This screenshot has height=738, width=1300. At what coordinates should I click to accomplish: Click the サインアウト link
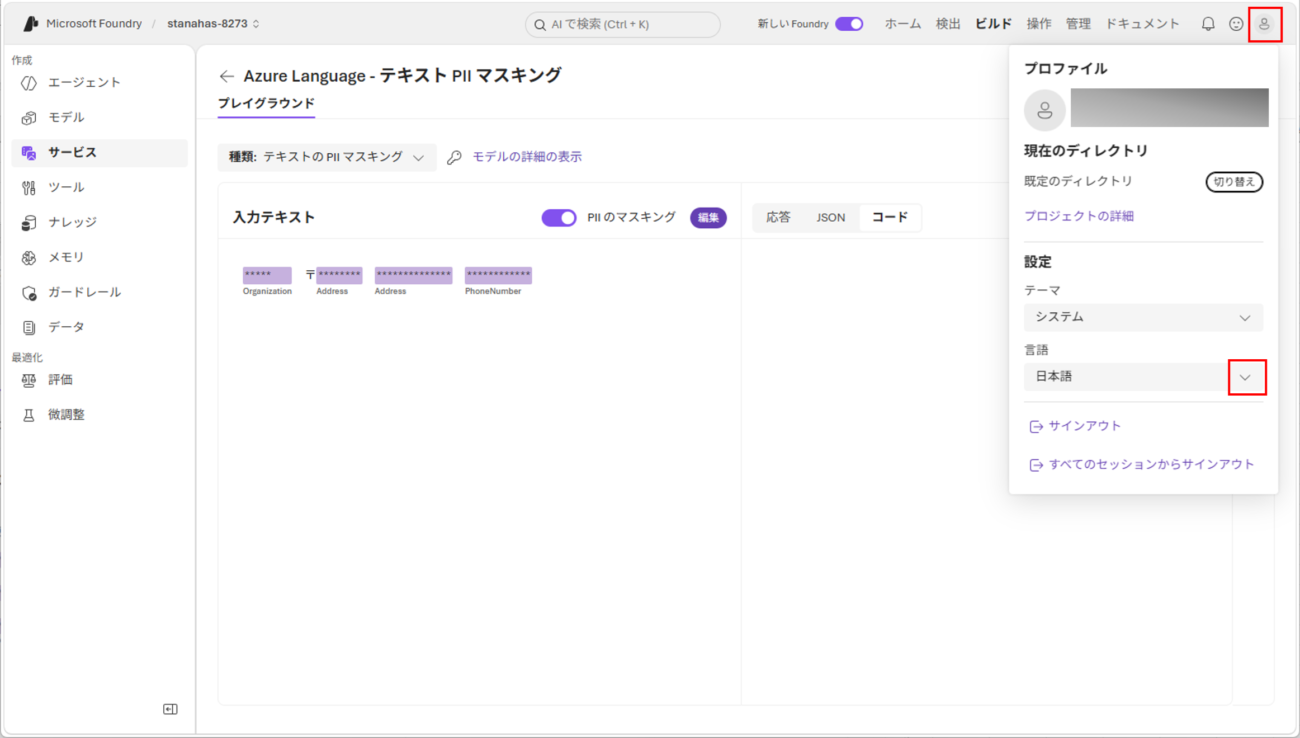pyautogui.click(x=1075, y=426)
